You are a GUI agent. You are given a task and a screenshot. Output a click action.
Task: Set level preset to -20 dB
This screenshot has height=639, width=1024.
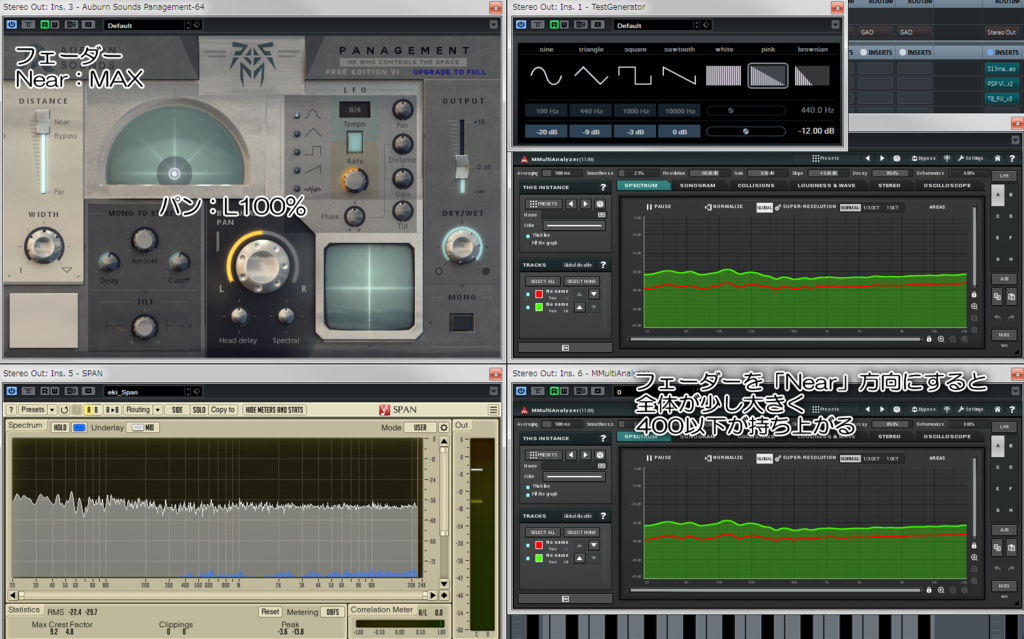[547, 131]
